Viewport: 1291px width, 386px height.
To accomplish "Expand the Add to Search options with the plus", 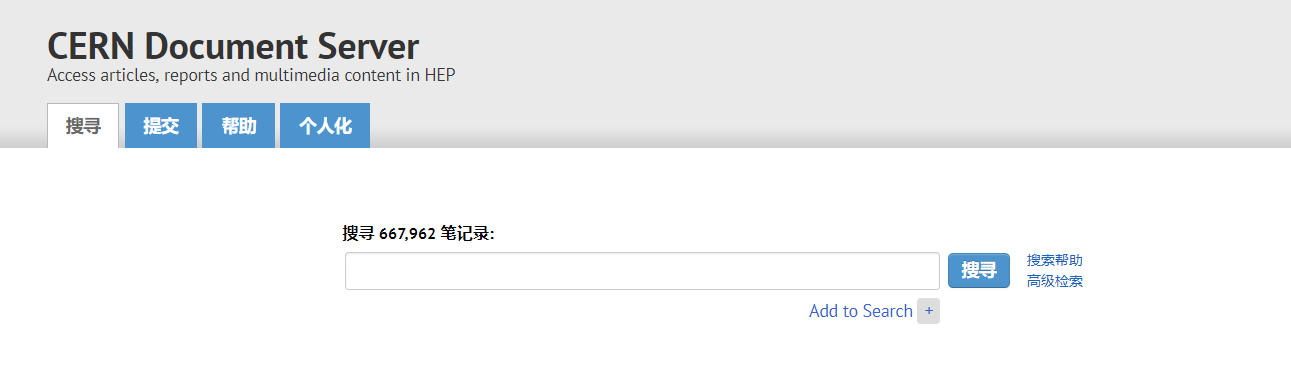I will point(928,311).
